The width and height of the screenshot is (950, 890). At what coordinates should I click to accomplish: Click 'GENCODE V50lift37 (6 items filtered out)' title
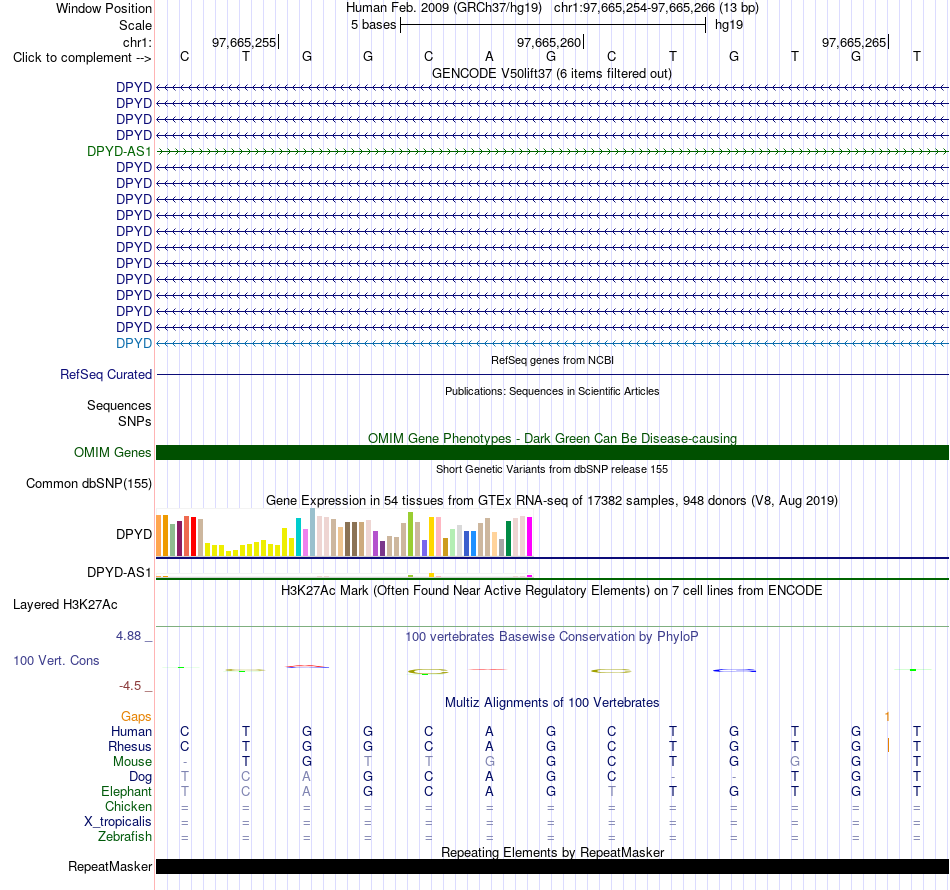click(552, 73)
